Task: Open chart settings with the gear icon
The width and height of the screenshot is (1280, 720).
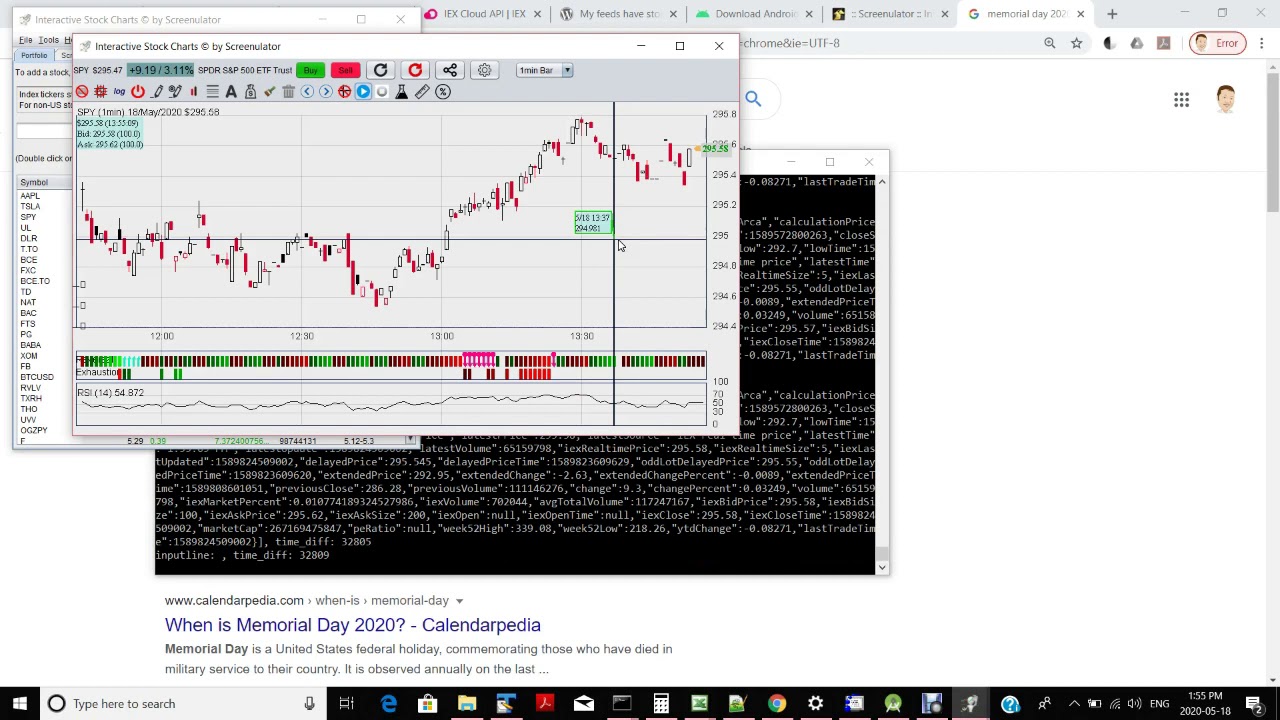Action: pyautogui.click(x=484, y=70)
